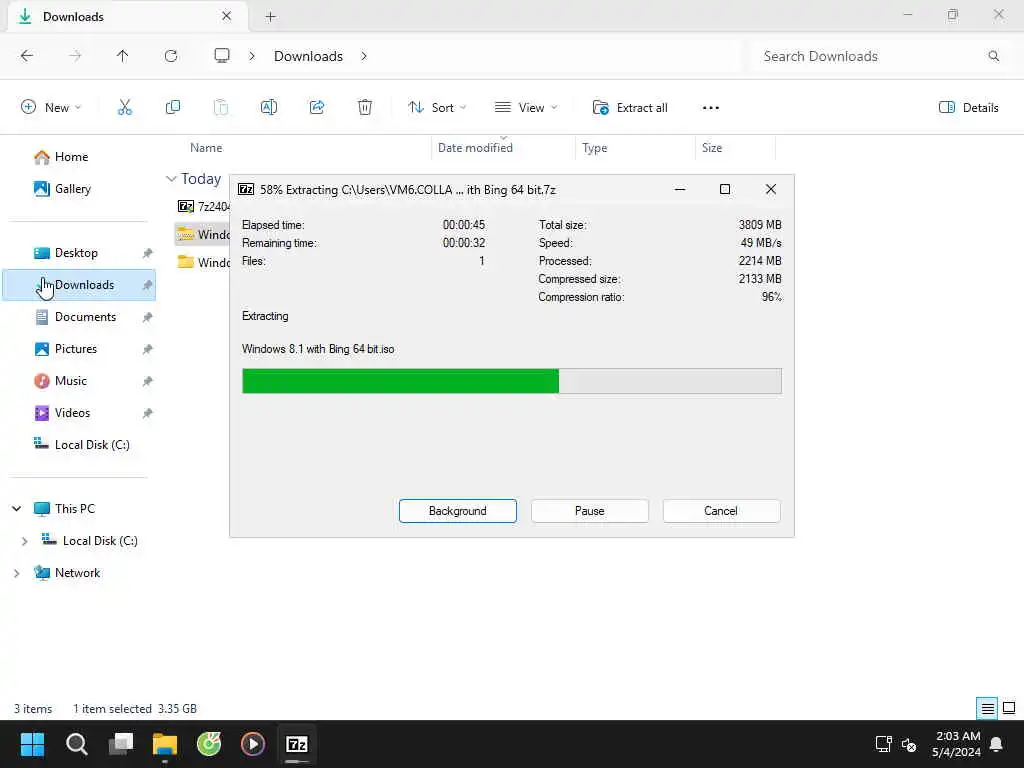Open Pictures in navigation pane
Viewport: 1024px width, 768px height.
[78, 349]
